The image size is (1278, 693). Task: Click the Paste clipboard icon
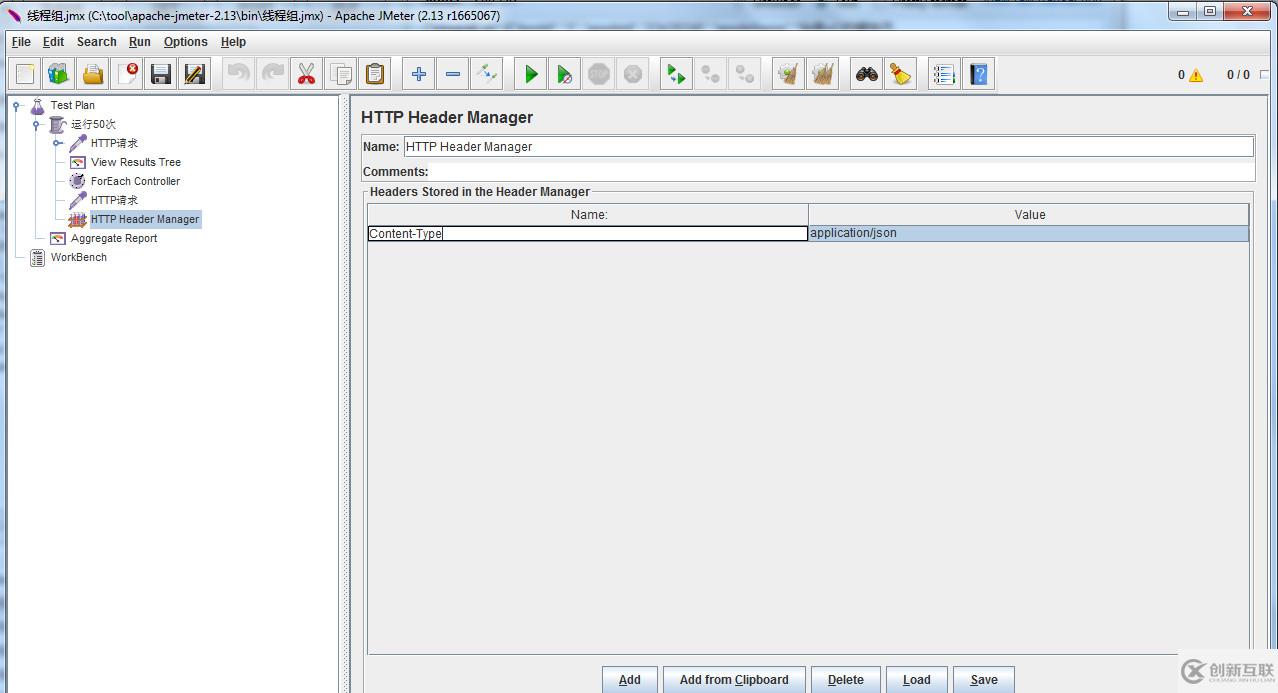(374, 74)
